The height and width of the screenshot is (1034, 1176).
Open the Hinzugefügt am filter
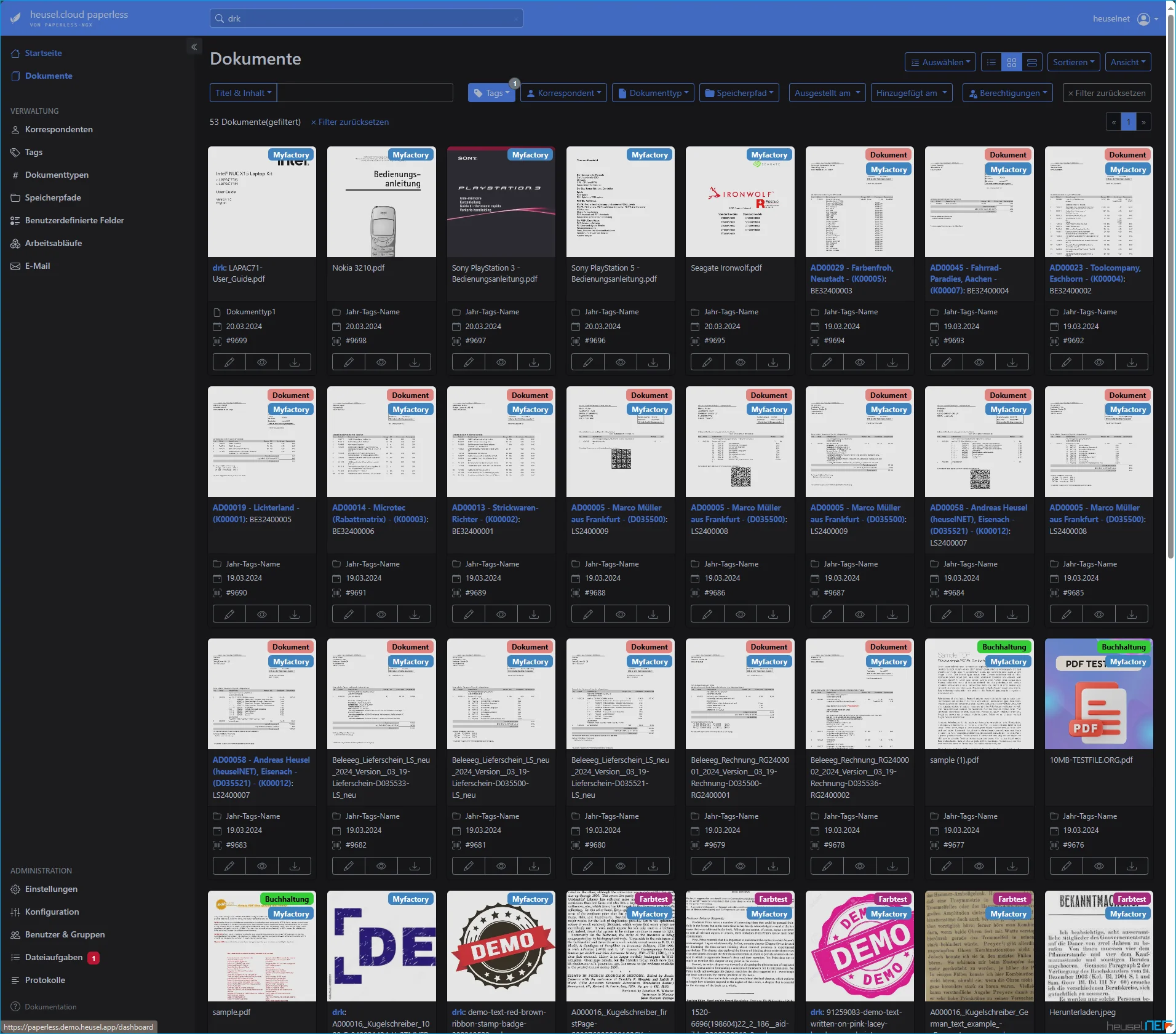[x=912, y=93]
